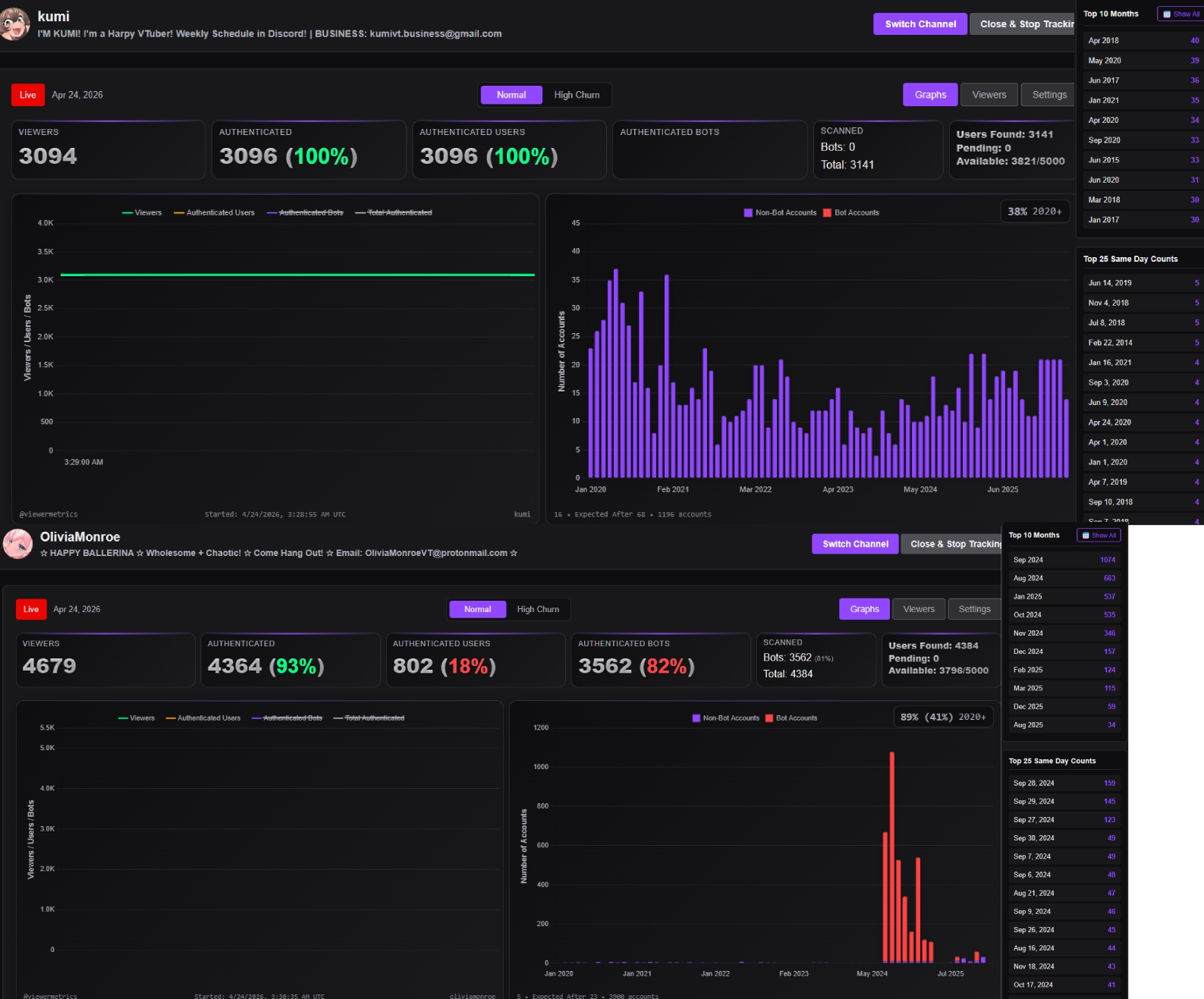This screenshot has height=999, width=1204.
Task: Click Show All icon in kumi's Top 10 Months
Action: click(x=1167, y=14)
